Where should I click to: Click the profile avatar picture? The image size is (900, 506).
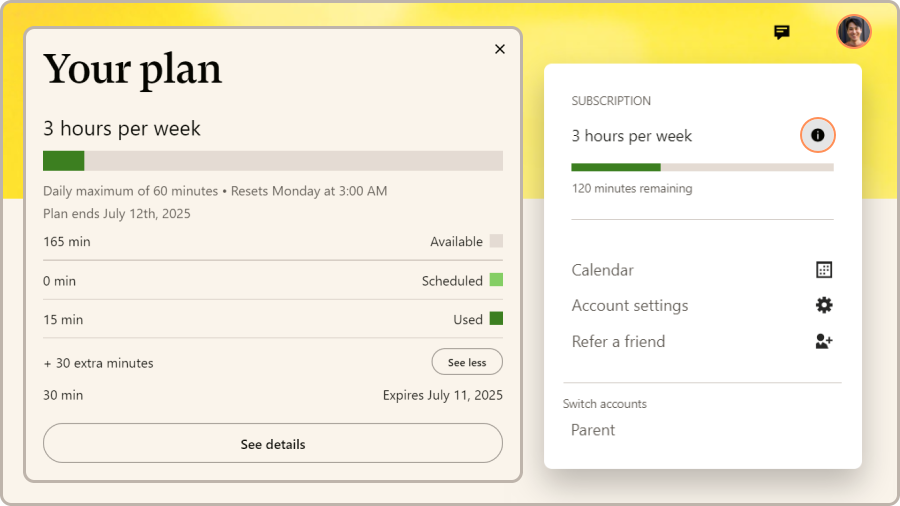point(853,32)
